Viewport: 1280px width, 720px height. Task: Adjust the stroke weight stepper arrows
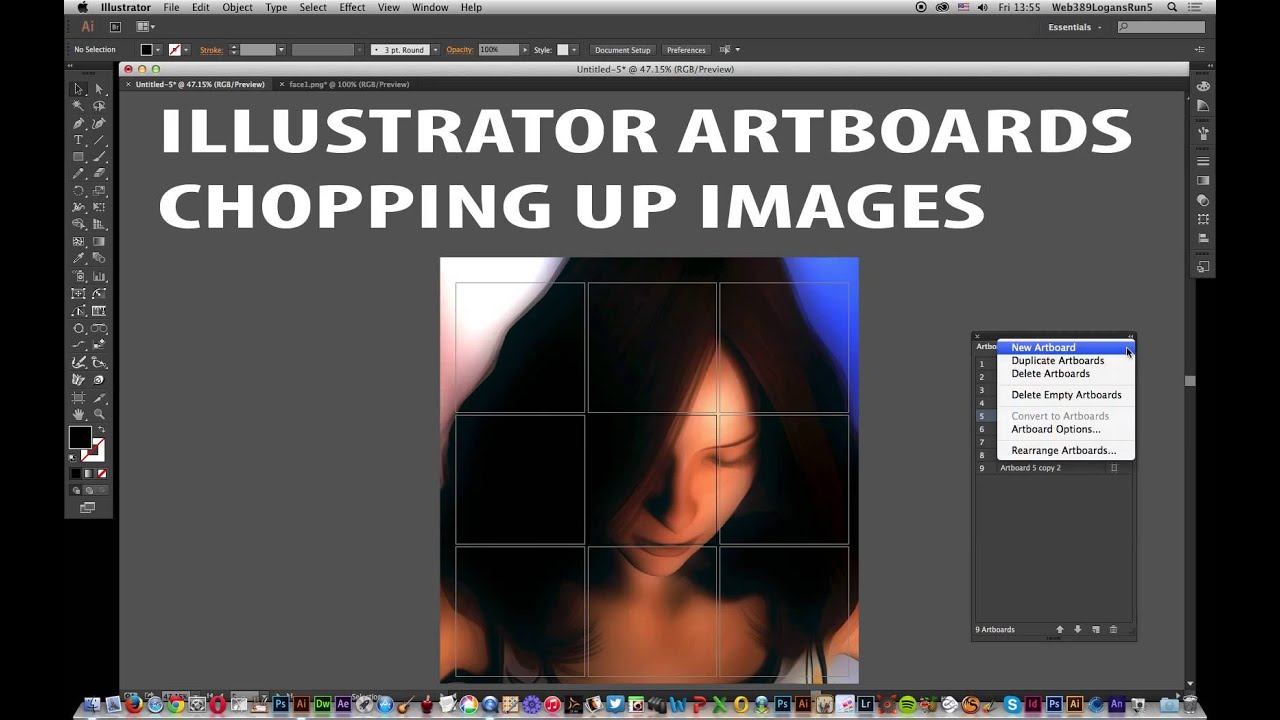pyautogui.click(x=234, y=50)
